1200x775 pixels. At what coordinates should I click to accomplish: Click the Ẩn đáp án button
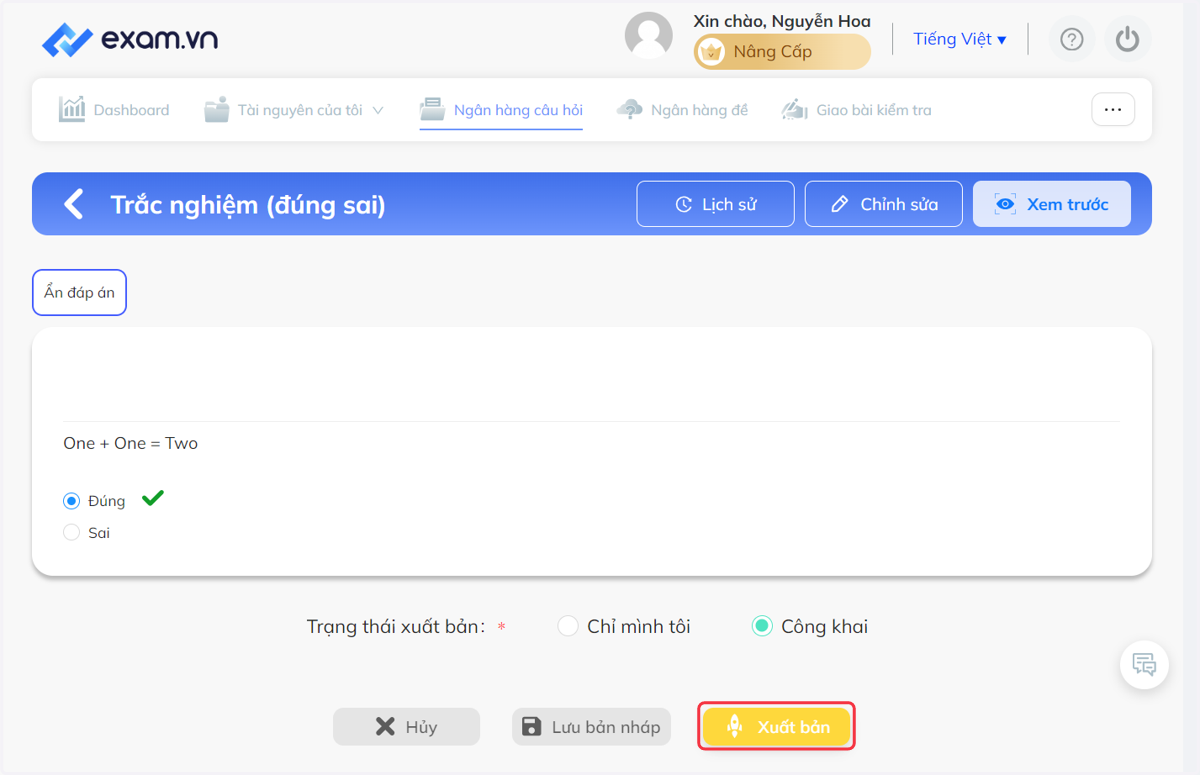tap(80, 293)
